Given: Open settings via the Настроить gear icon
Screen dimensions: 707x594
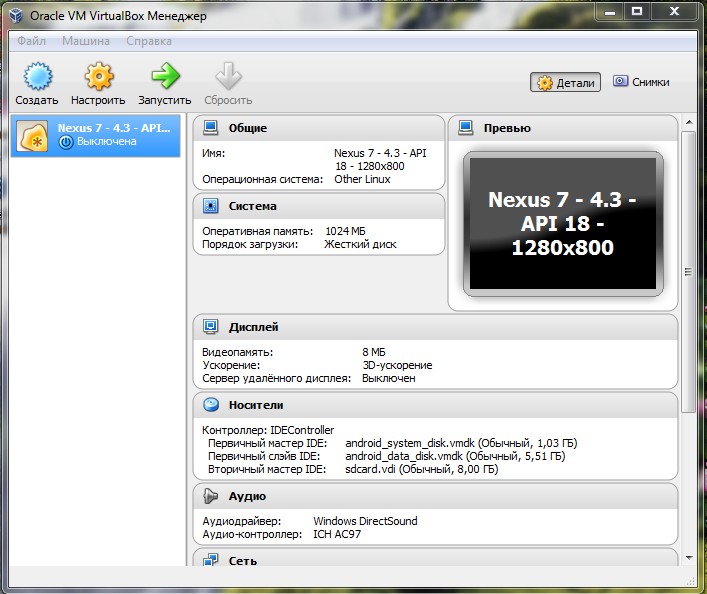Looking at the screenshot, I should pyautogui.click(x=99, y=76).
